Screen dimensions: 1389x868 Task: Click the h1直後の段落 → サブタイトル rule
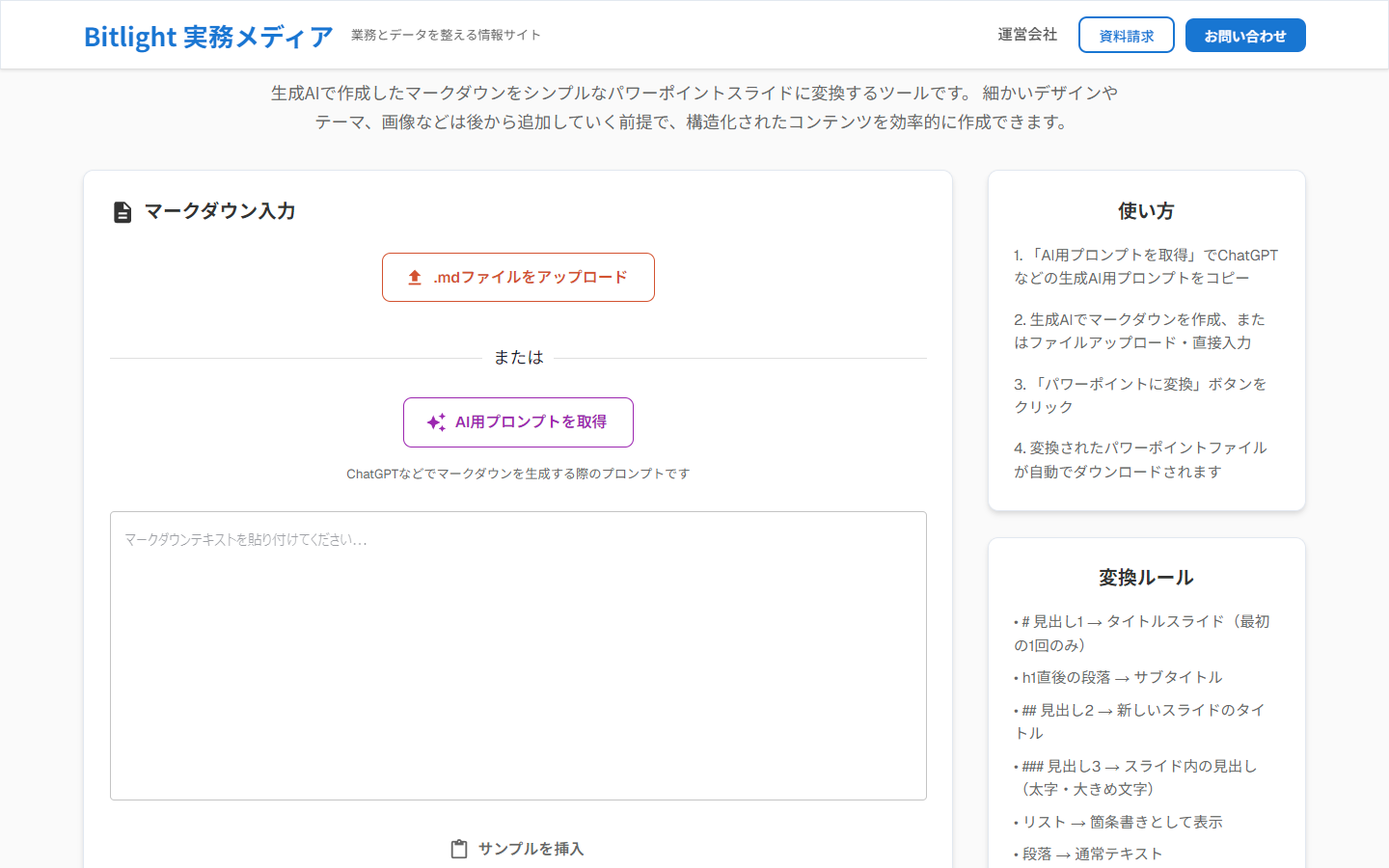[1119, 678]
